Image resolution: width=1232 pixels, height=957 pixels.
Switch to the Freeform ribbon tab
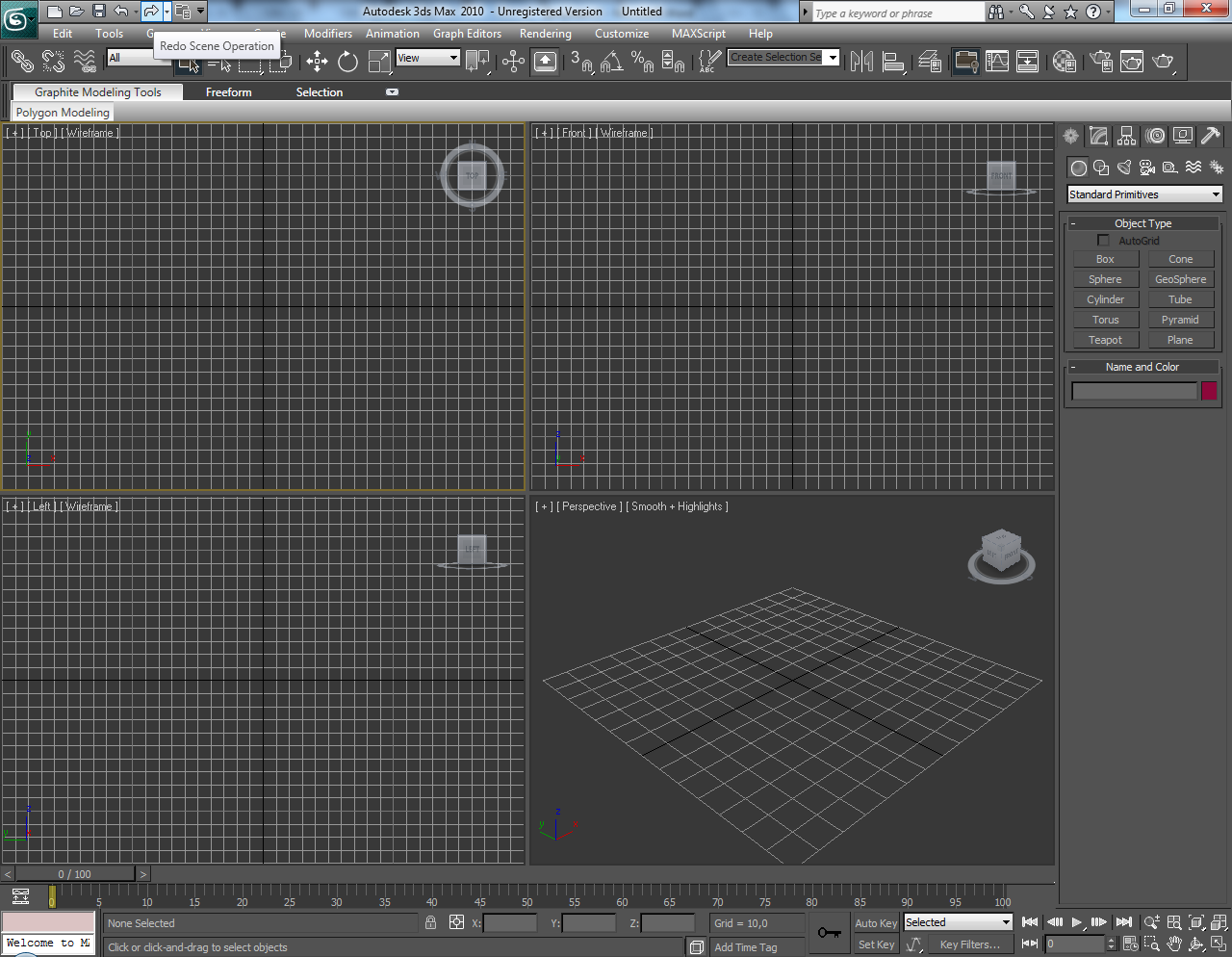click(229, 92)
